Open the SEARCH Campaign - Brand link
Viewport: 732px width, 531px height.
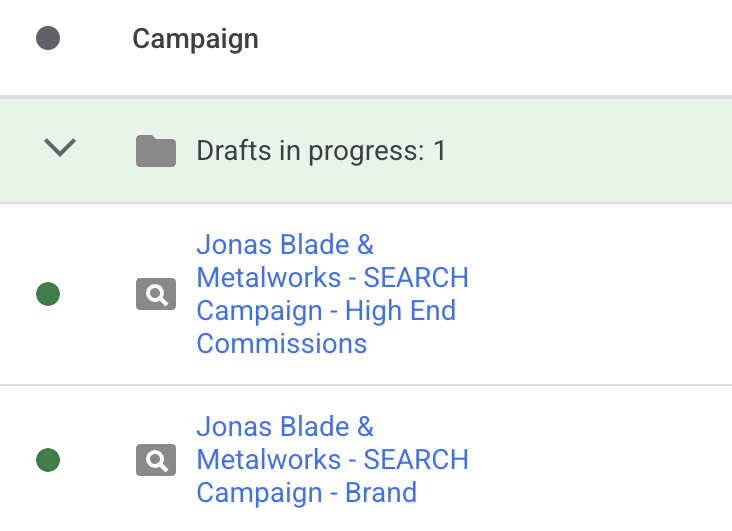(332, 460)
